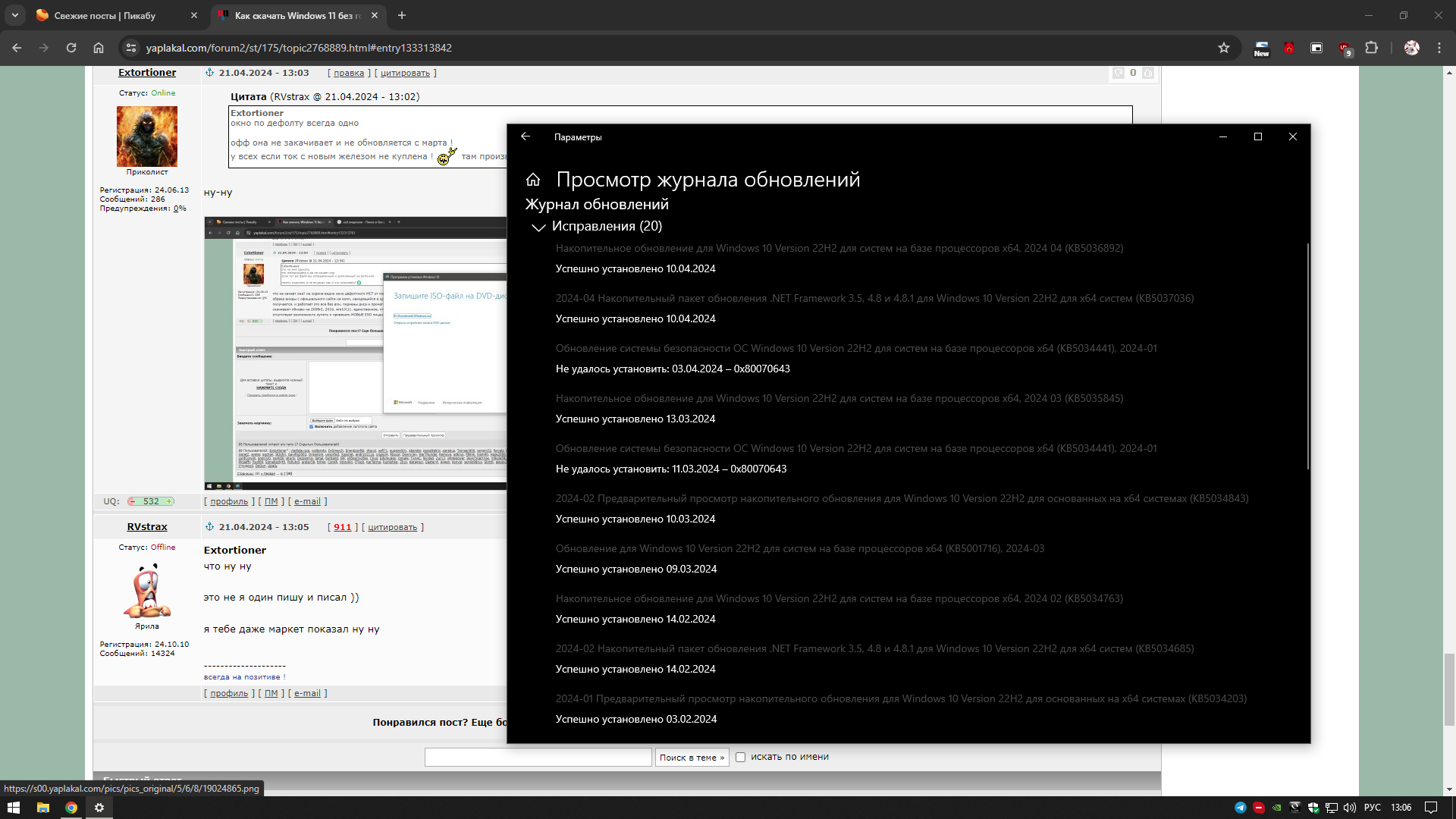Select the Как скачать Windows 11 tab
This screenshot has height=819, width=1456.
(x=298, y=15)
